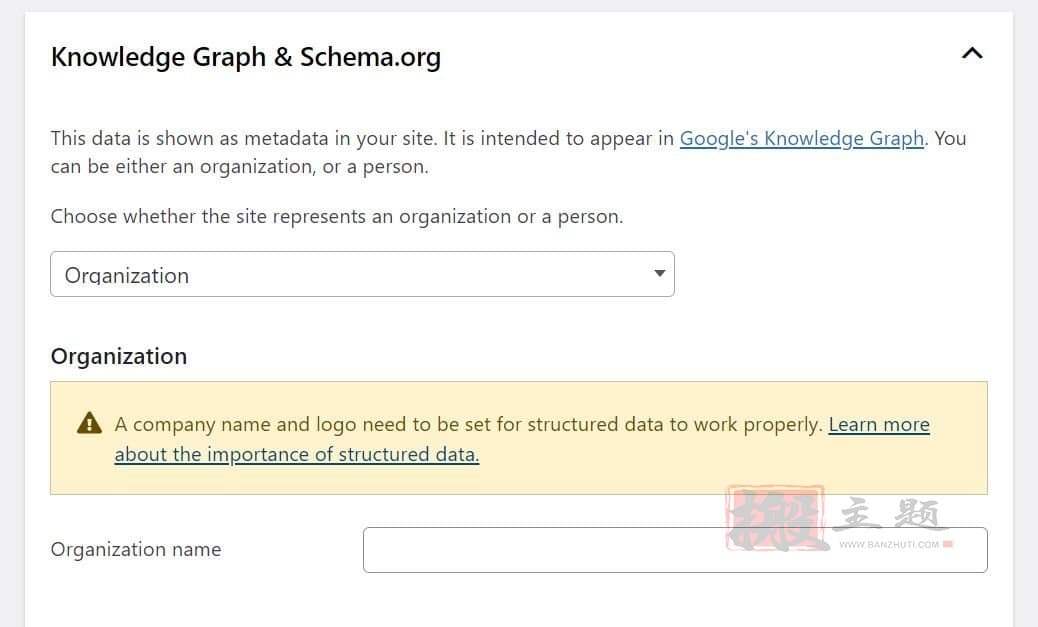
Task: Click "about the importance of structured data" link text
Action: point(297,454)
